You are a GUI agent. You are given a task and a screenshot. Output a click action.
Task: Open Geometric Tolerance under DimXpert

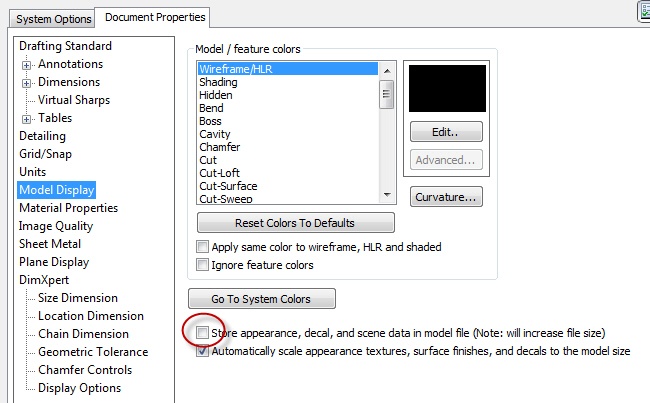[93, 352]
